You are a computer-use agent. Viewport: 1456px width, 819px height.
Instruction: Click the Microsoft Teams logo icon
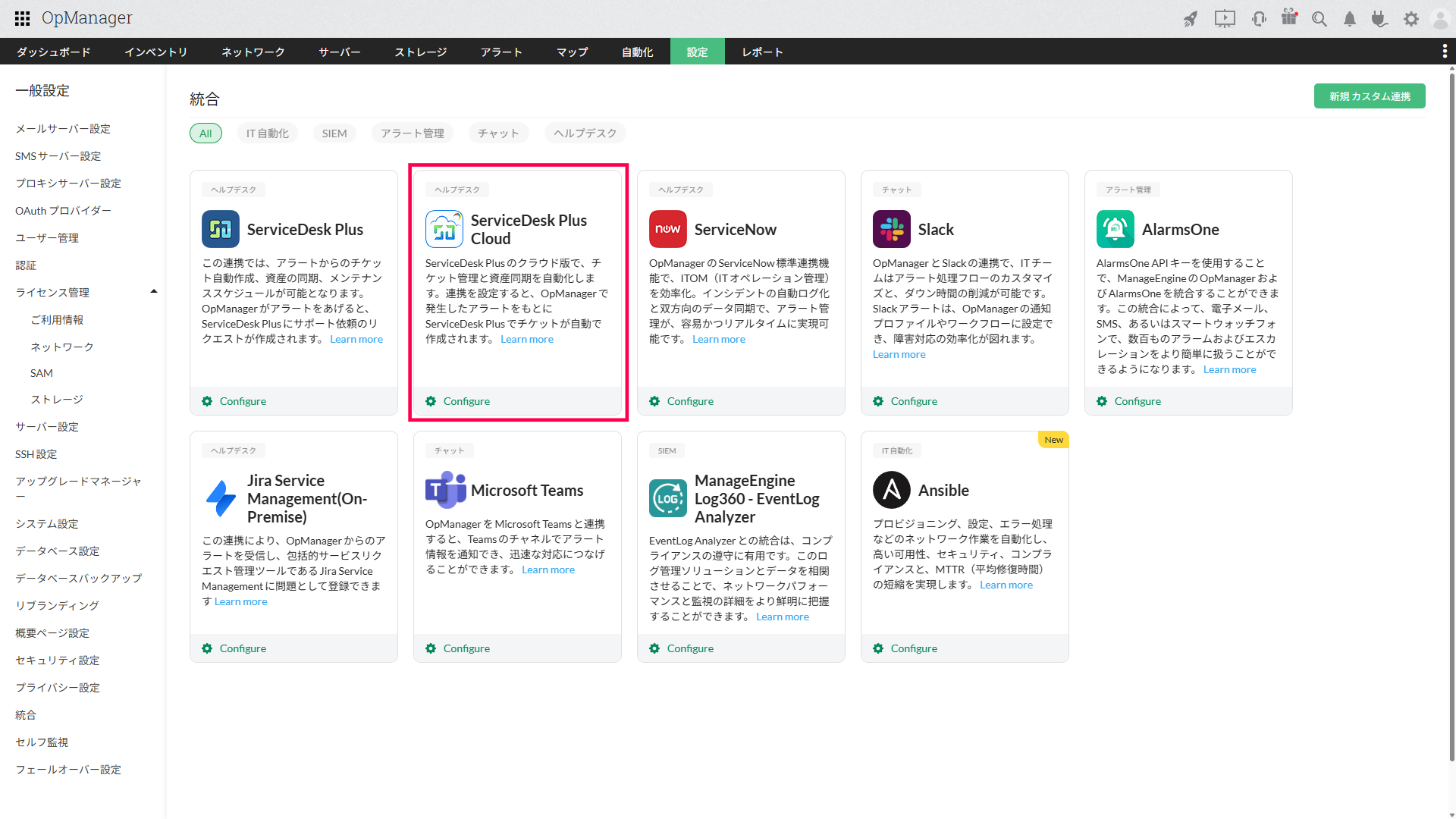(445, 490)
